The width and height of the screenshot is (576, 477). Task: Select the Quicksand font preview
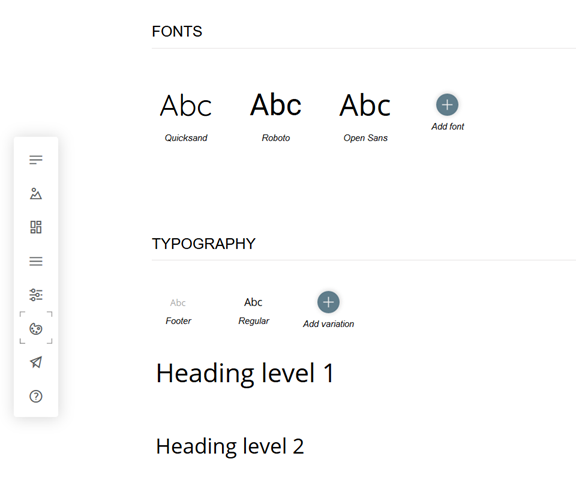click(186, 105)
